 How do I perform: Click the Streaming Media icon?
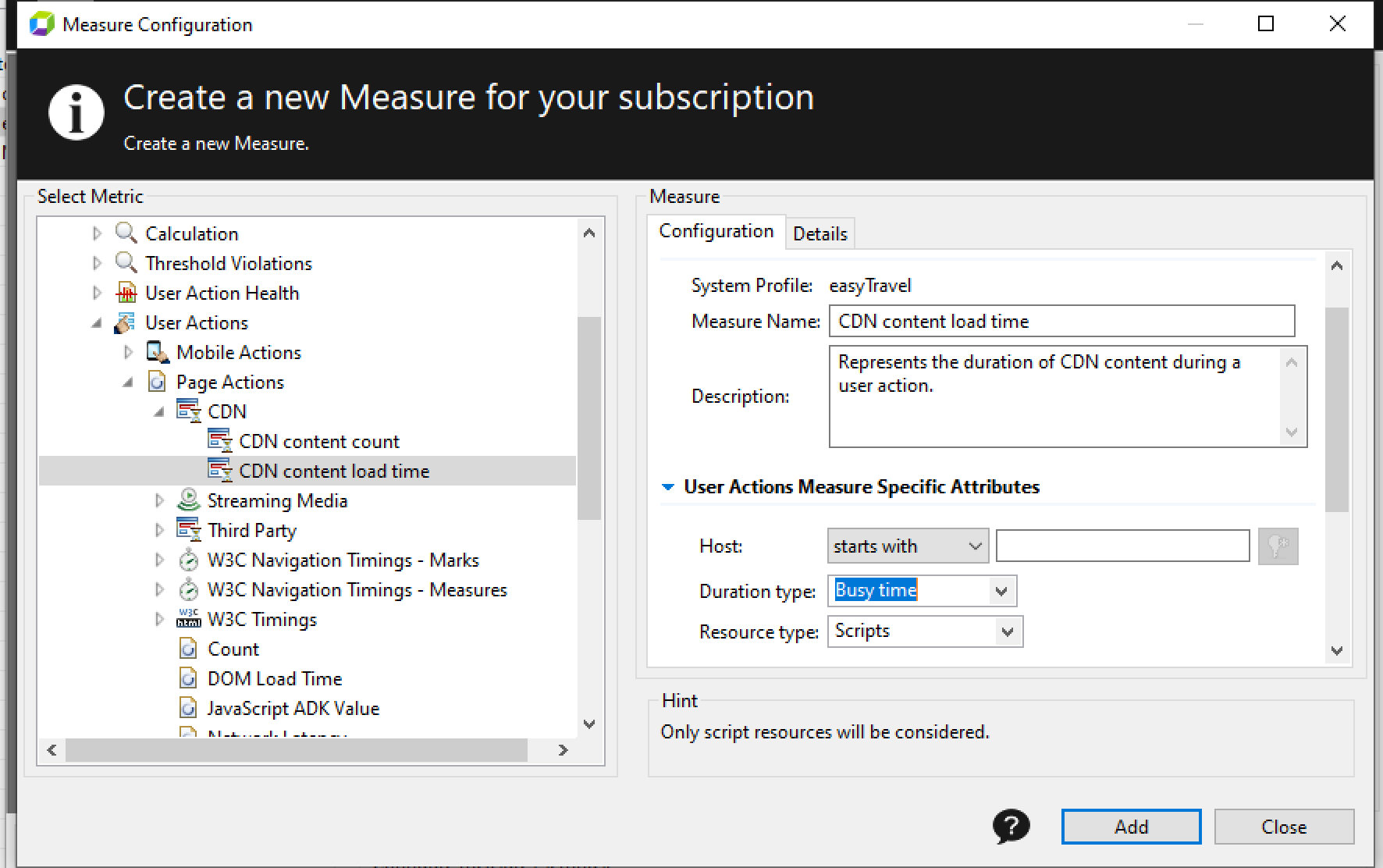(x=189, y=500)
